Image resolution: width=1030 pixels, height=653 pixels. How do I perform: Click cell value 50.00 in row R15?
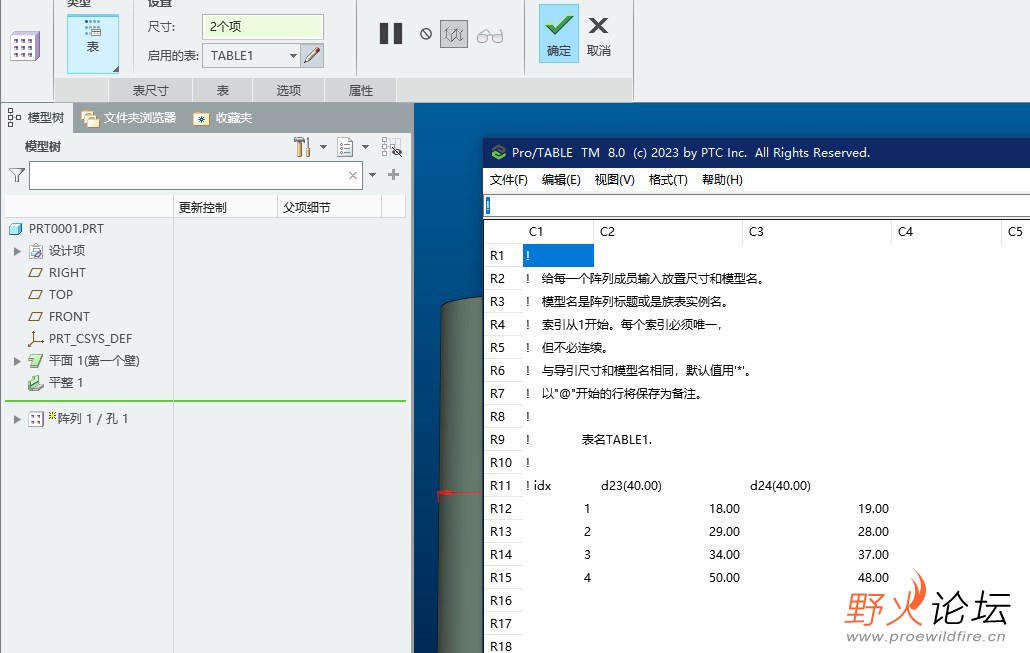pyautogui.click(x=724, y=577)
